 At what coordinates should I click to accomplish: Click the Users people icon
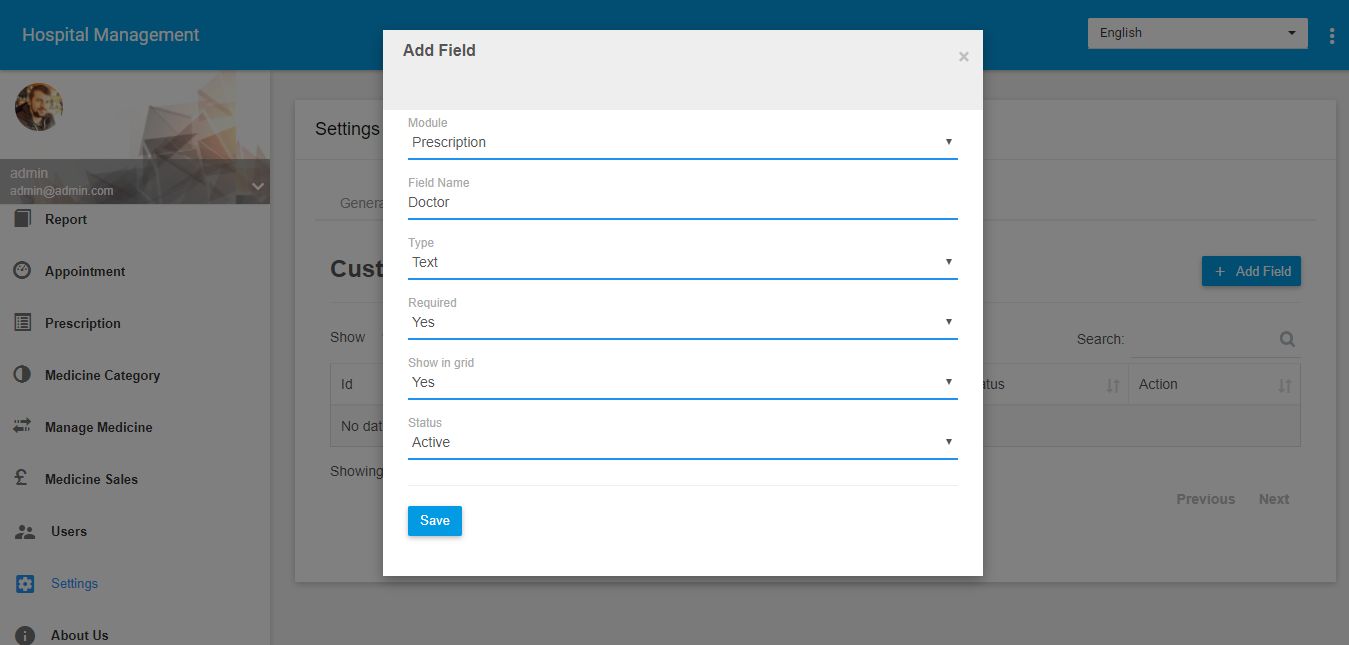25,531
